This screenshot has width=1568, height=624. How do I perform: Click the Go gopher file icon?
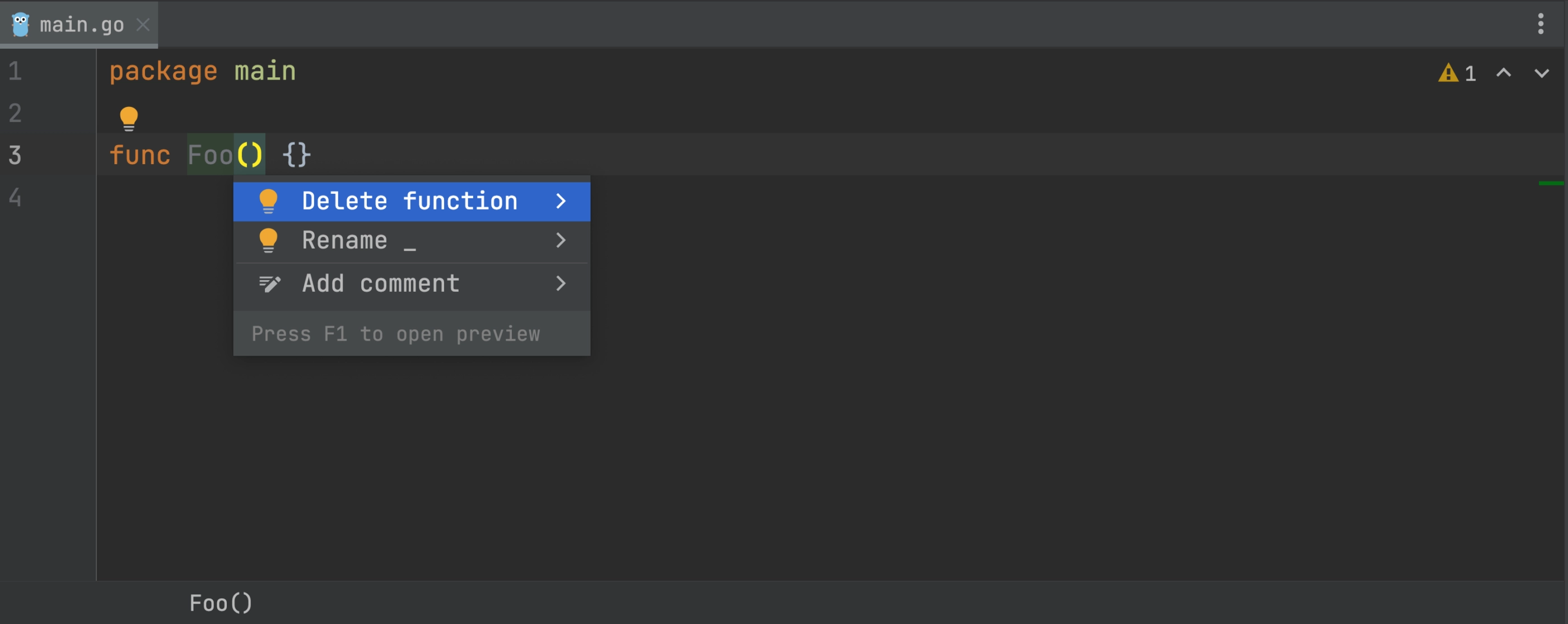21,24
